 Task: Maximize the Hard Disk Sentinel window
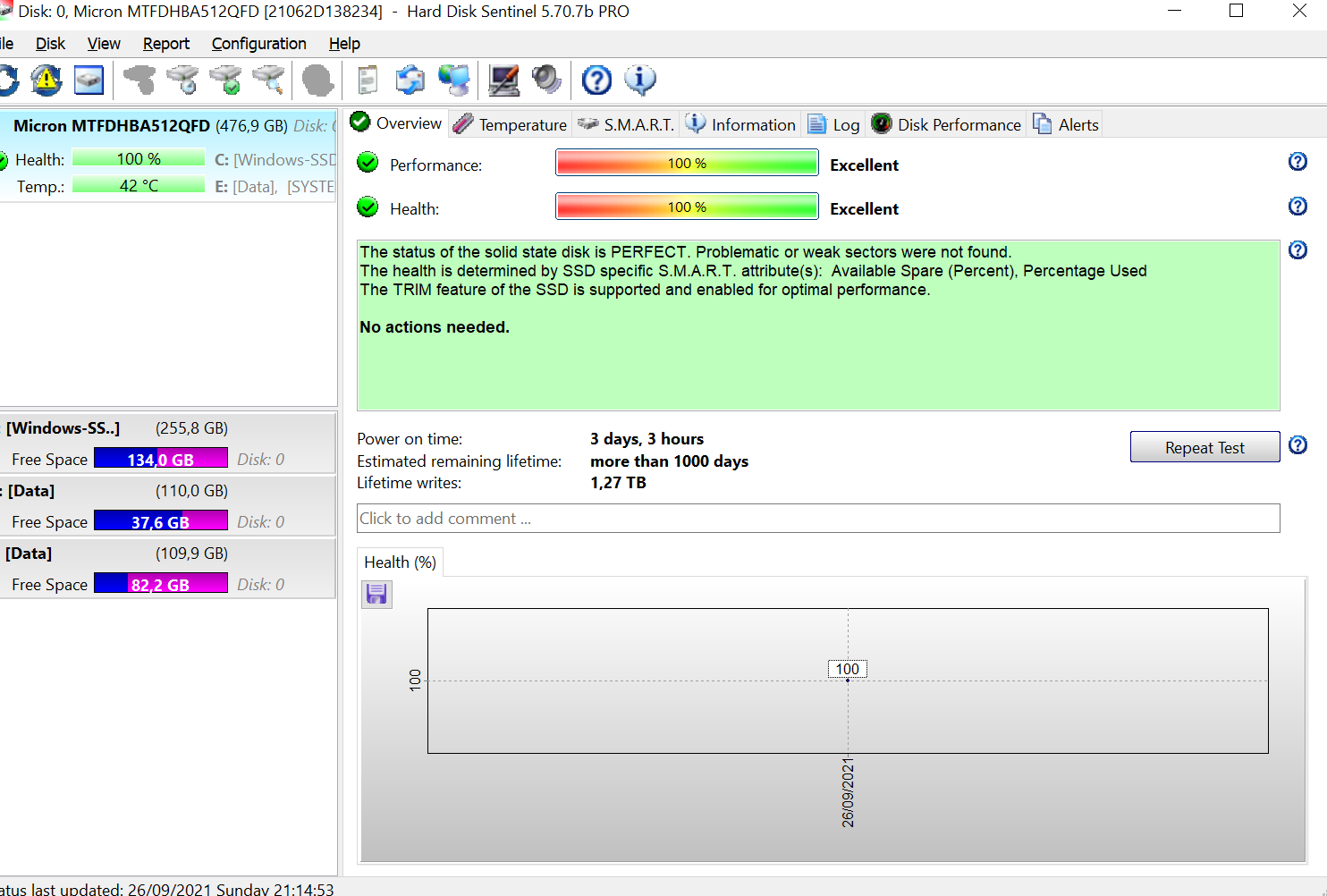click(1236, 11)
